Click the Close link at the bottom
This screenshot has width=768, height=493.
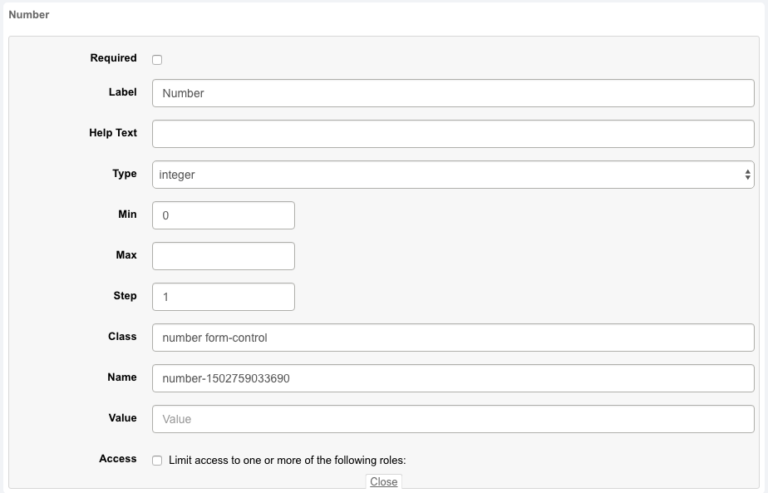point(384,482)
